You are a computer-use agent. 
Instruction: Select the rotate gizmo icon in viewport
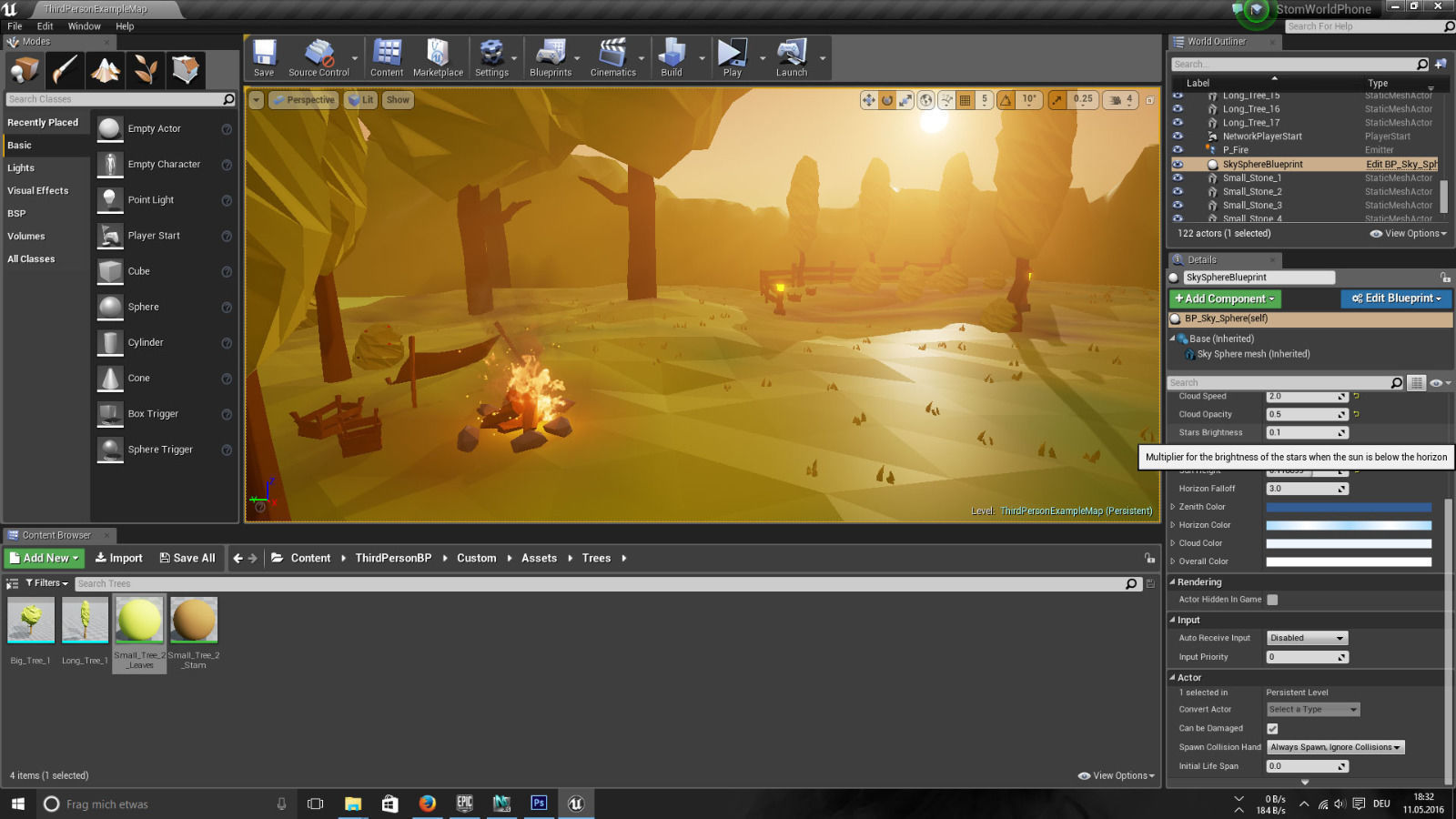pos(887,100)
